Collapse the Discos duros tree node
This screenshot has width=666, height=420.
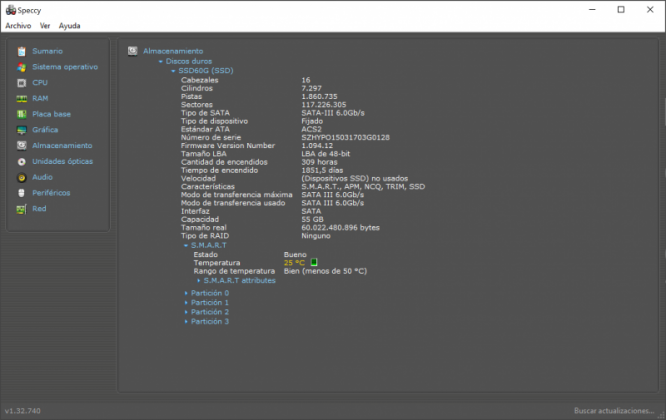161,62
